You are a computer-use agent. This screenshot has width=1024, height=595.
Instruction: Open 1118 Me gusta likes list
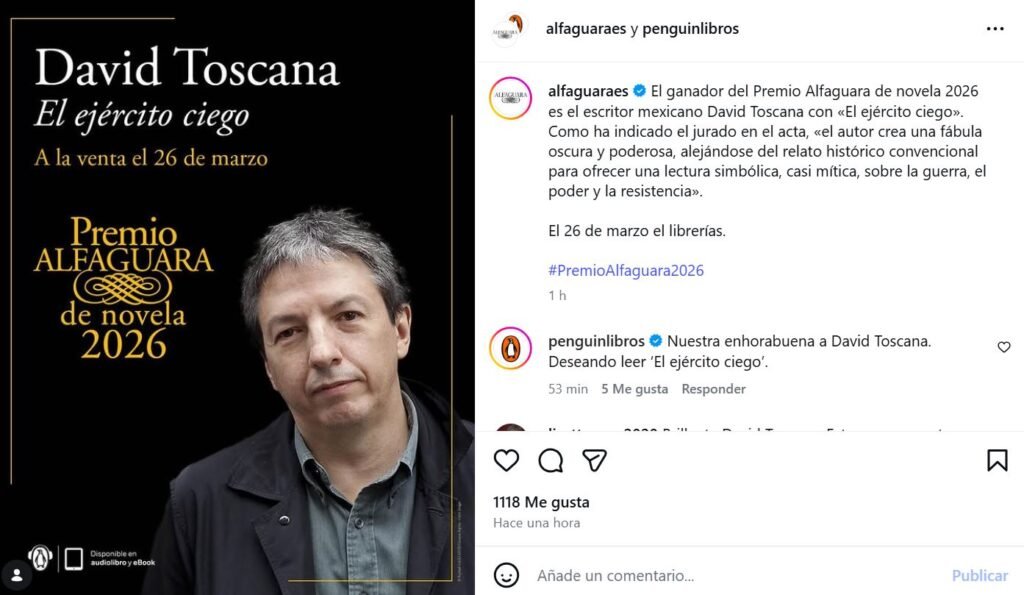click(x=541, y=502)
